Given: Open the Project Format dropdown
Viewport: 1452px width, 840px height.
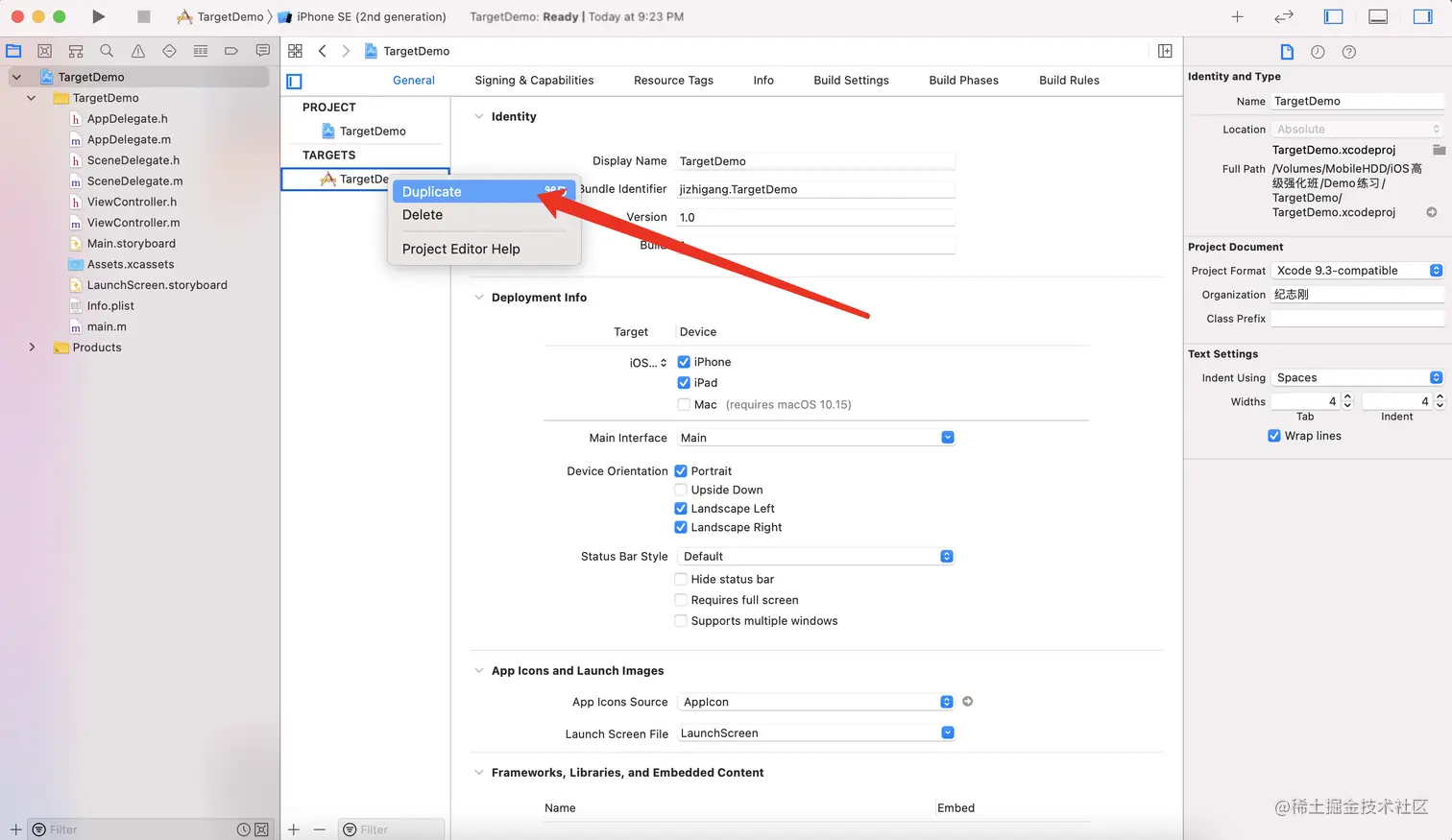Looking at the screenshot, I should tap(1358, 271).
